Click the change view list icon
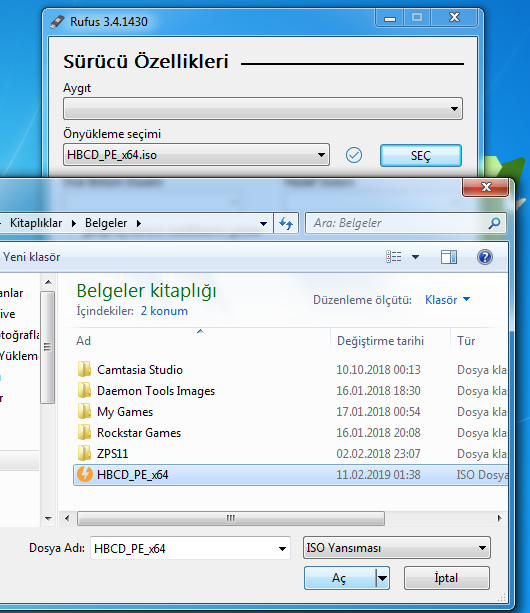530x613 pixels. (x=394, y=257)
